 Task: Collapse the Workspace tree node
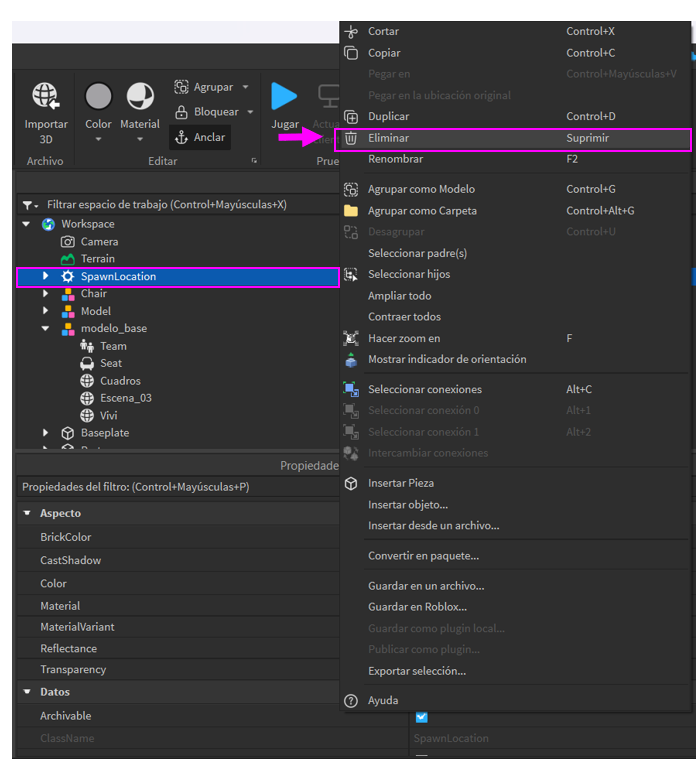26,224
